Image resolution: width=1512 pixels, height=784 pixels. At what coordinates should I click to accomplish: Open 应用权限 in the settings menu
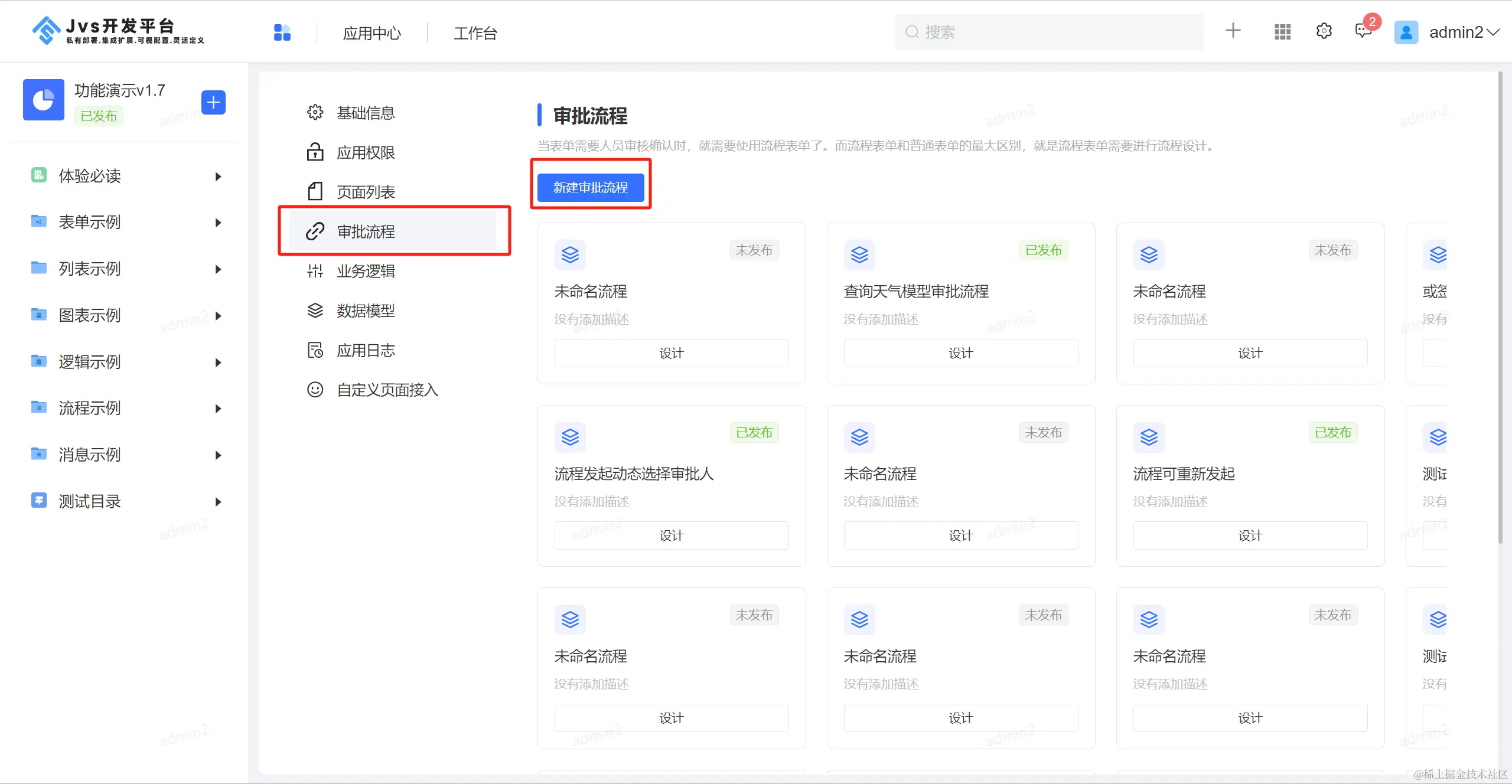[x=366, y=153]
